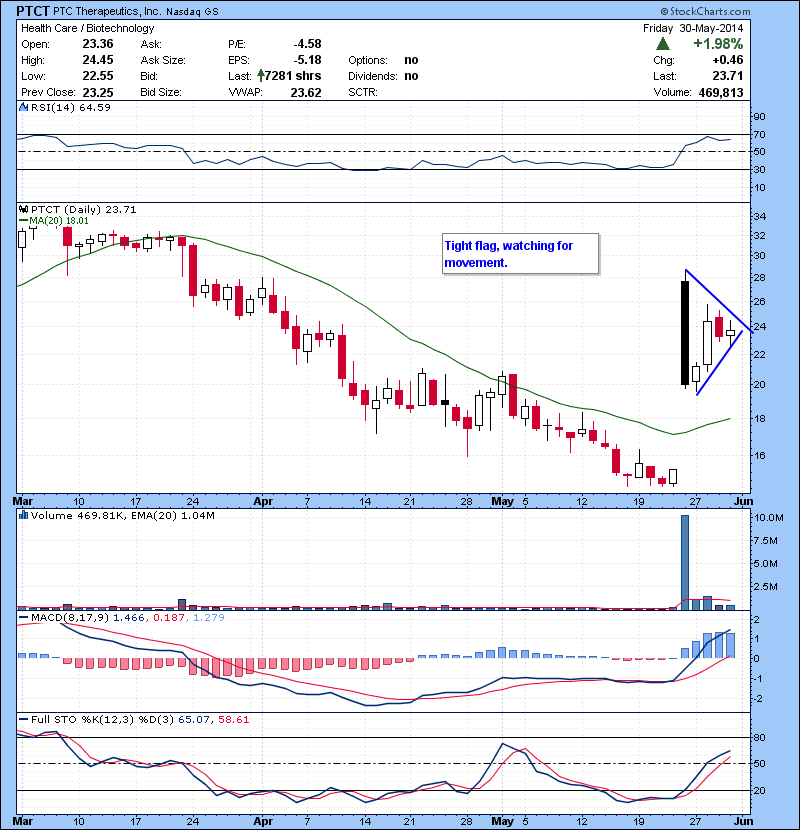The height and width of the screenshot is (830, 800).
Task: Click the Mar label on the bottom axis
Action: coord(23,821)
